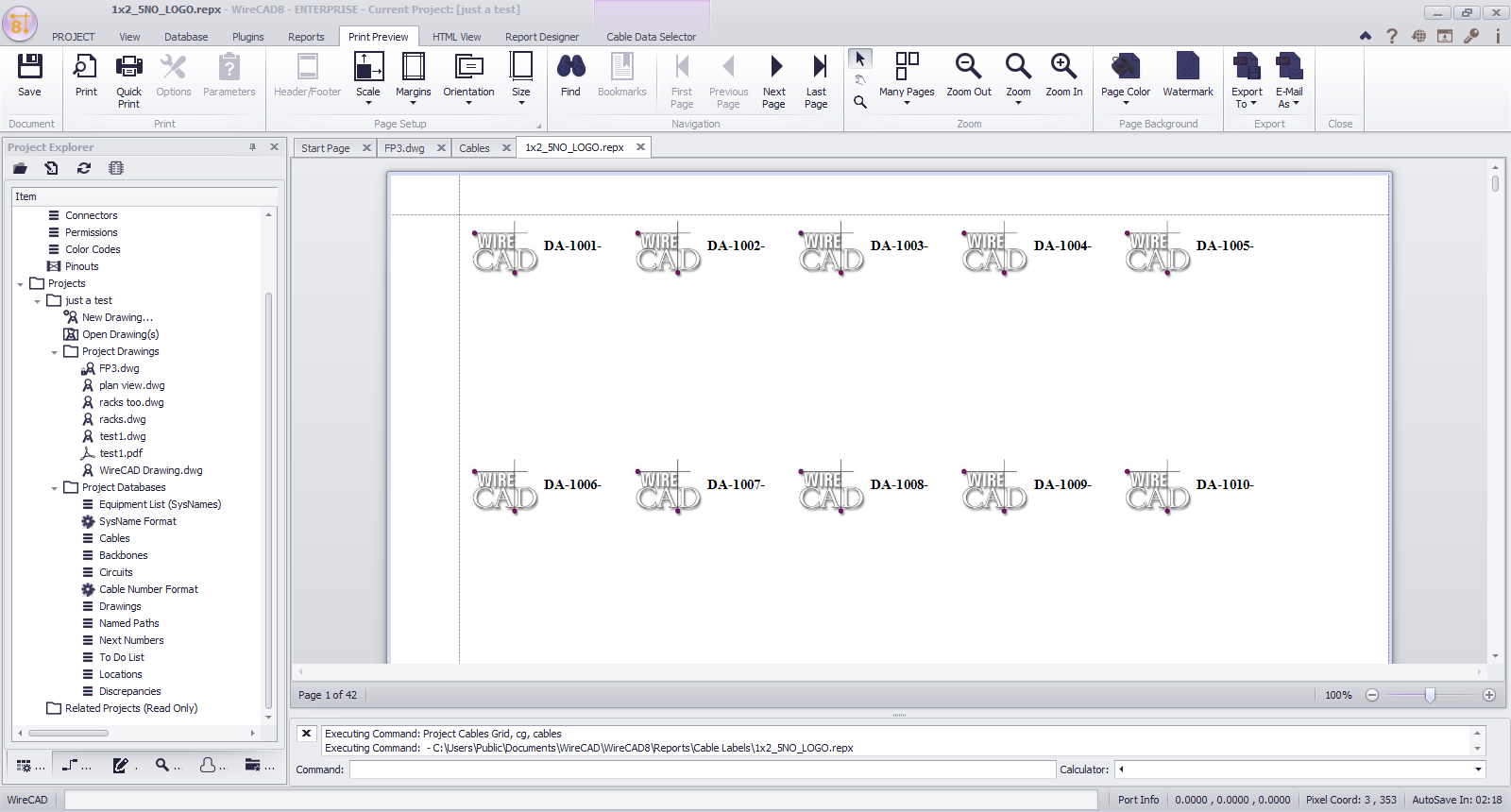Choose a Page Color
This screenshot has width=1511, height=812.
point(1126,79)
